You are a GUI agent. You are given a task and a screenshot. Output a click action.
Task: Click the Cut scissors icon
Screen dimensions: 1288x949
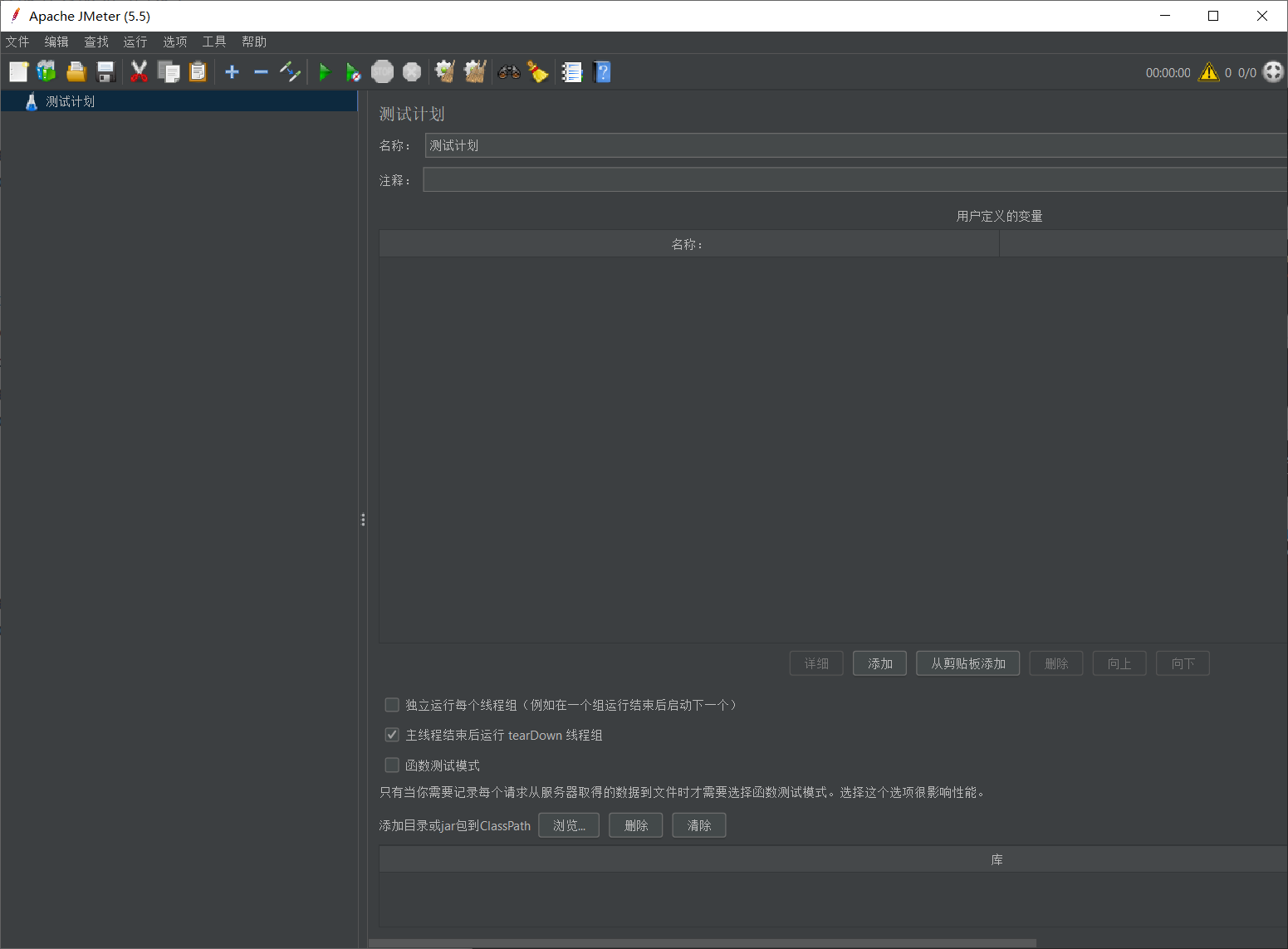[x=139, y=72]
